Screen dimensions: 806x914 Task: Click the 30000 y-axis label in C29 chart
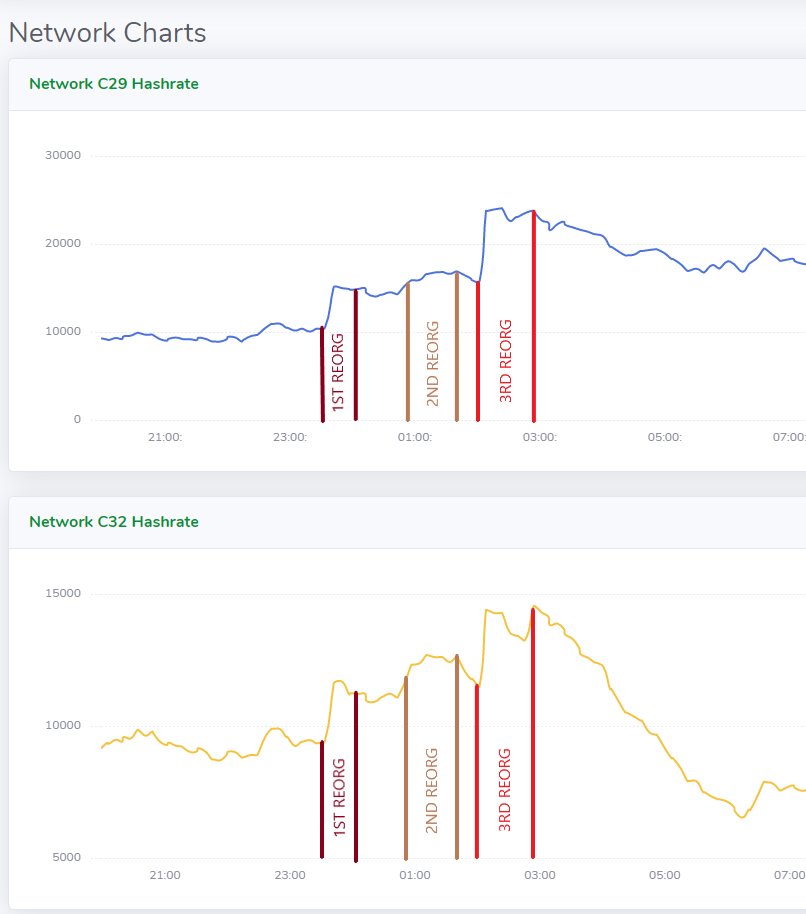tap(63, 155)
